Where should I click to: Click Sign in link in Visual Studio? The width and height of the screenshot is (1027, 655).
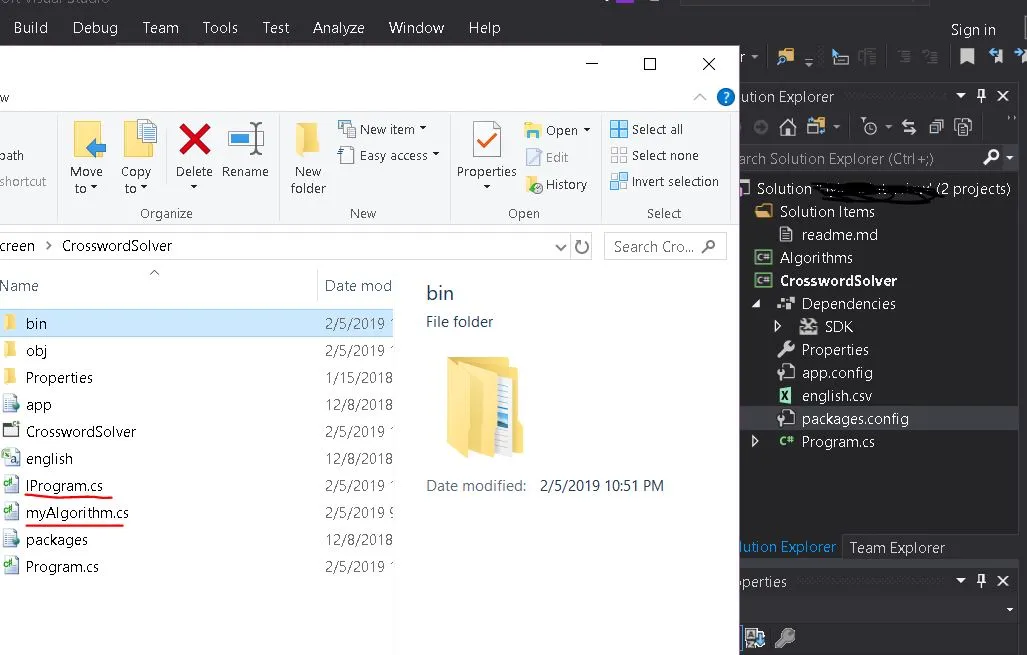[973, 30]
